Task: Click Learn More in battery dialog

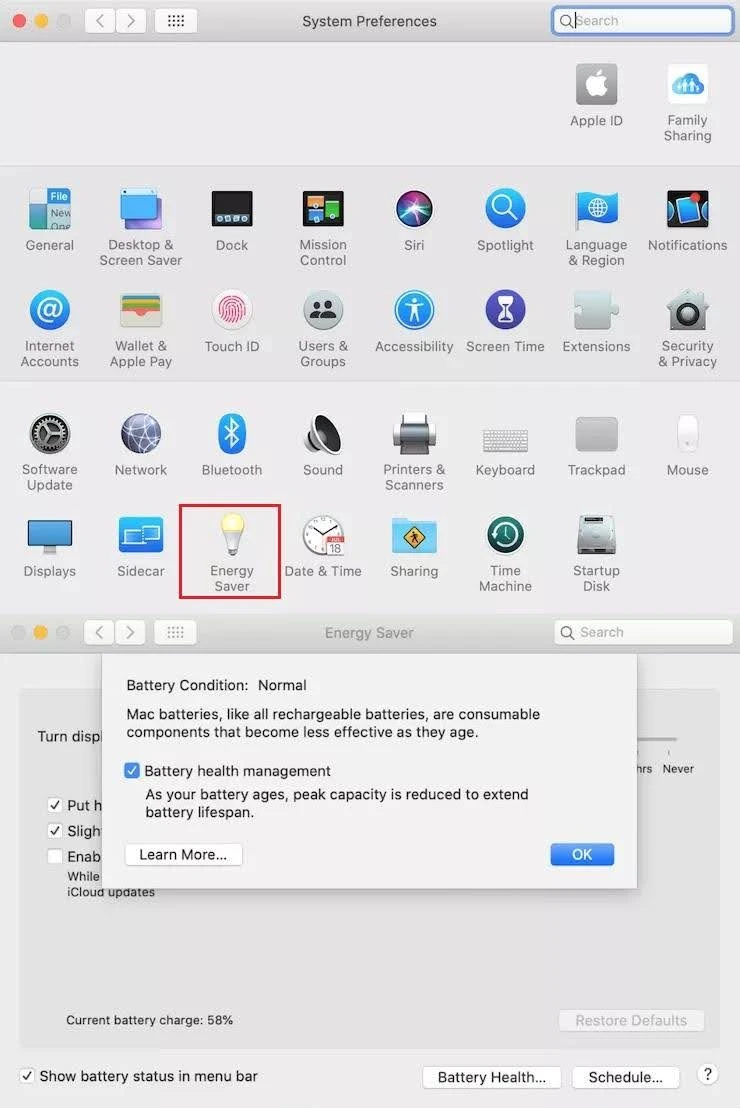Action: tap(183, 854)
